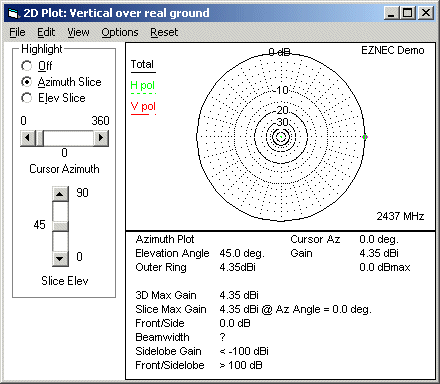Viewport: 440px width, 384px height.
Task: Click the up arrow of Slice Elev scrollbar
Action: coord(60,194)
